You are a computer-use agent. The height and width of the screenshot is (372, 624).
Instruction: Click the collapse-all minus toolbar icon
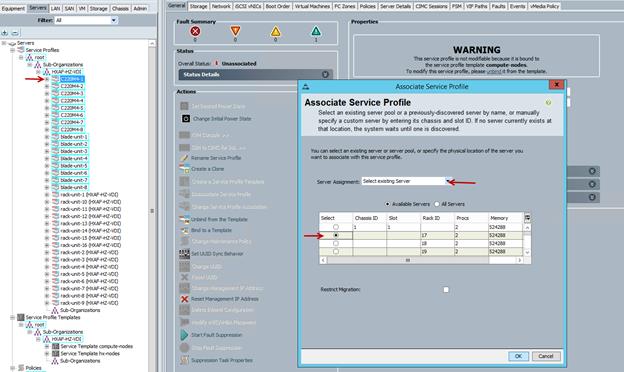[x=15, y=33]
